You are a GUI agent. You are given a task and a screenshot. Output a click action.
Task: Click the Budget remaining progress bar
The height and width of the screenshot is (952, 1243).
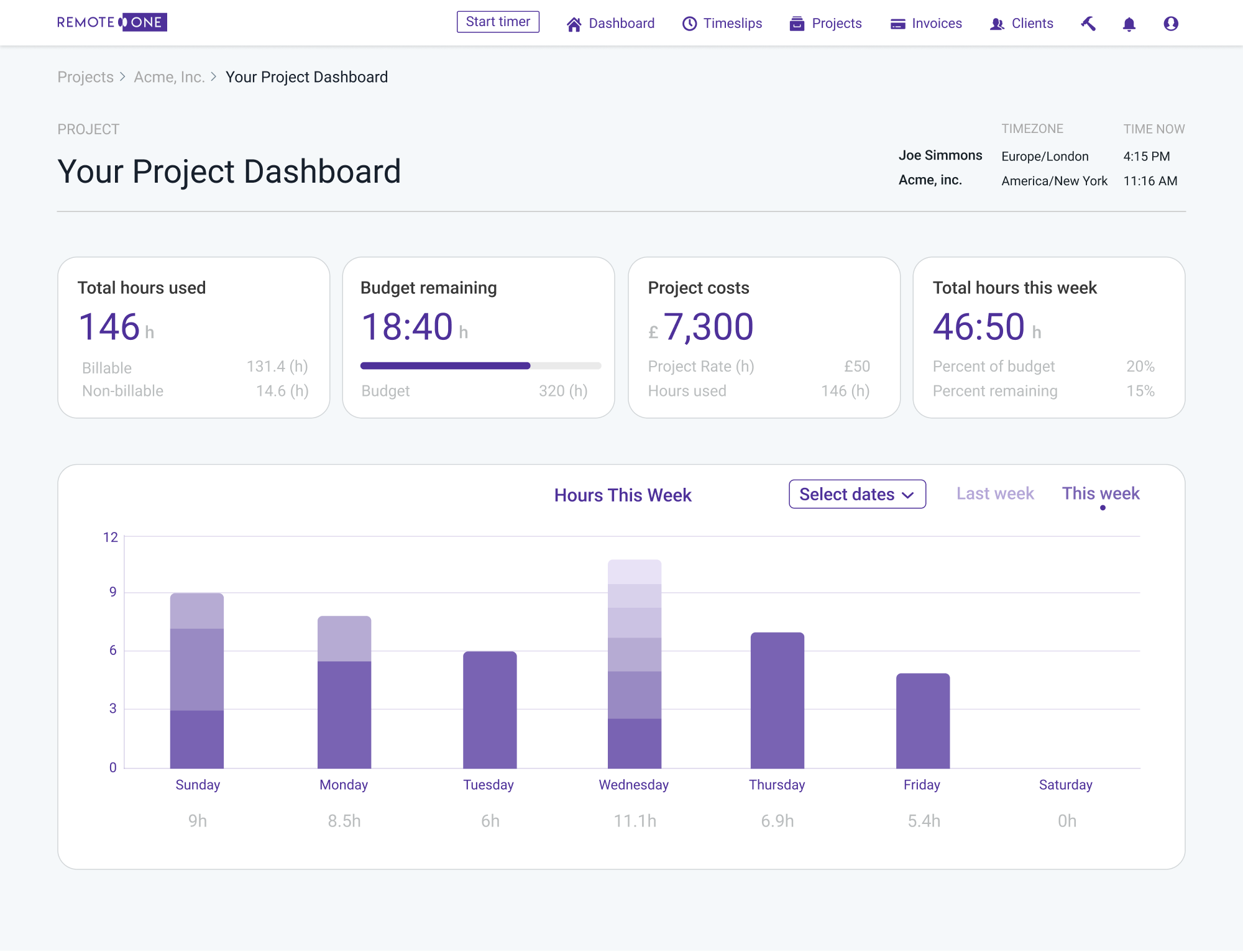pyautogui.click(x=480, y=366)
